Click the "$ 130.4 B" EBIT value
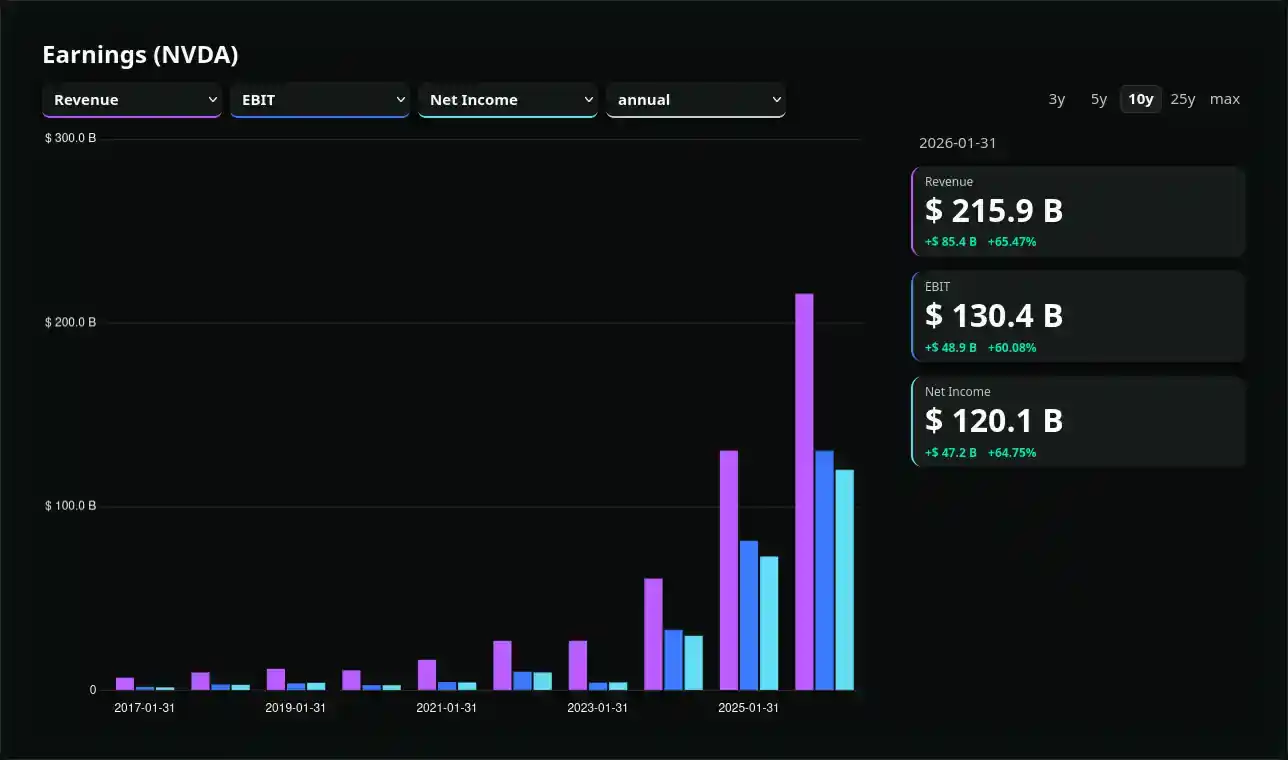The width and height of the screenshot is (1288, 760). (x=994, y=316)
